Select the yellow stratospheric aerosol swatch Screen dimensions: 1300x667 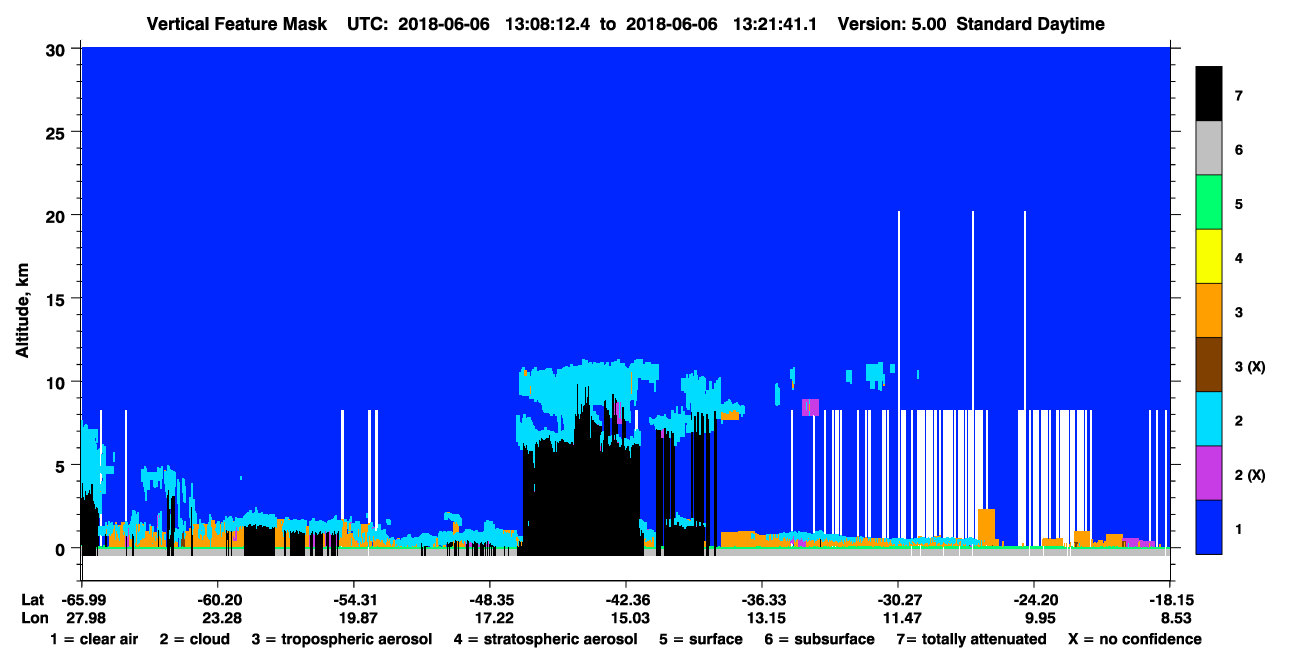point(1209,258)
